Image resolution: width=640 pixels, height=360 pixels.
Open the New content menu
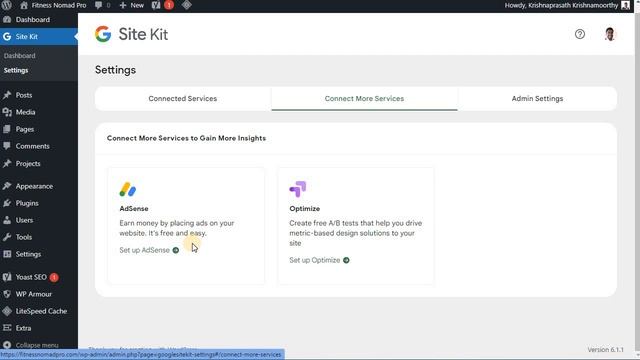point(131,5)
